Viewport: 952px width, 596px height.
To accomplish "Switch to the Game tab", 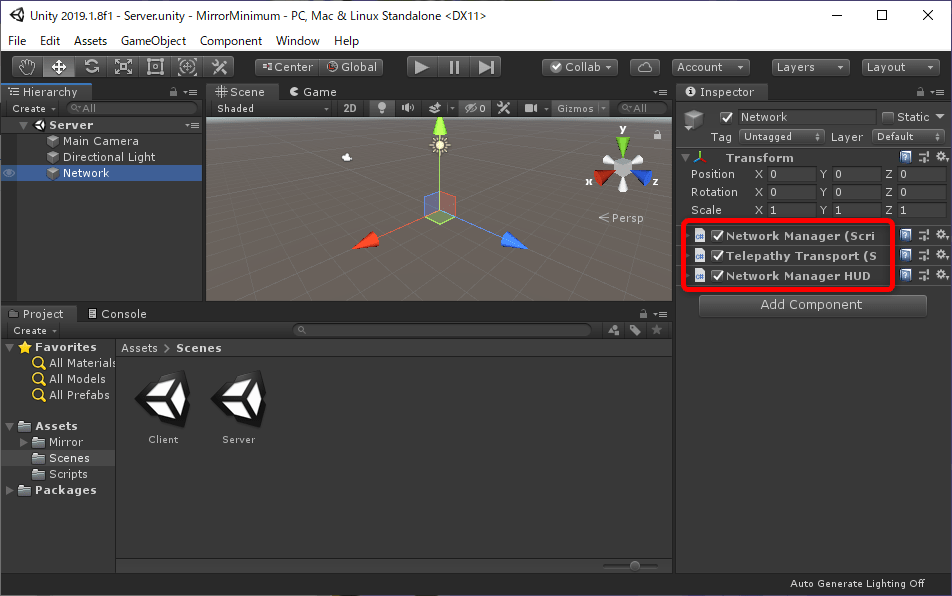I will point(313,92).
